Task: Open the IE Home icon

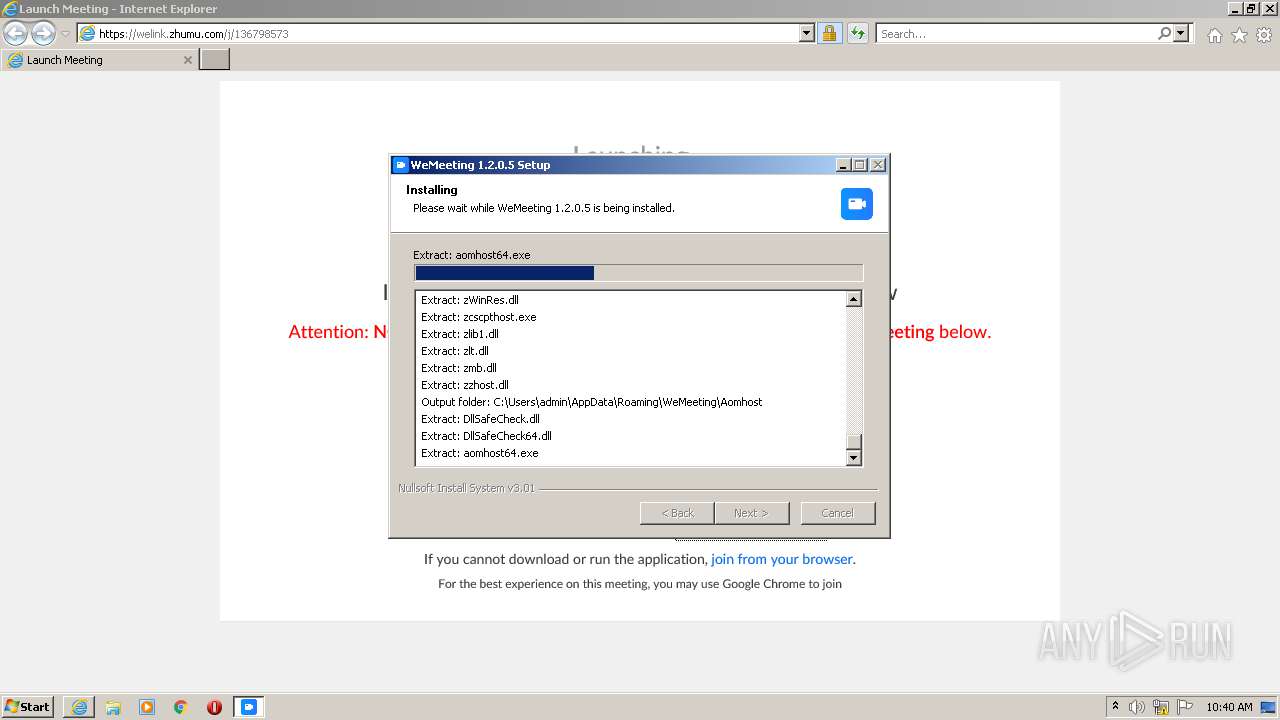Action: pos(1214,35)
